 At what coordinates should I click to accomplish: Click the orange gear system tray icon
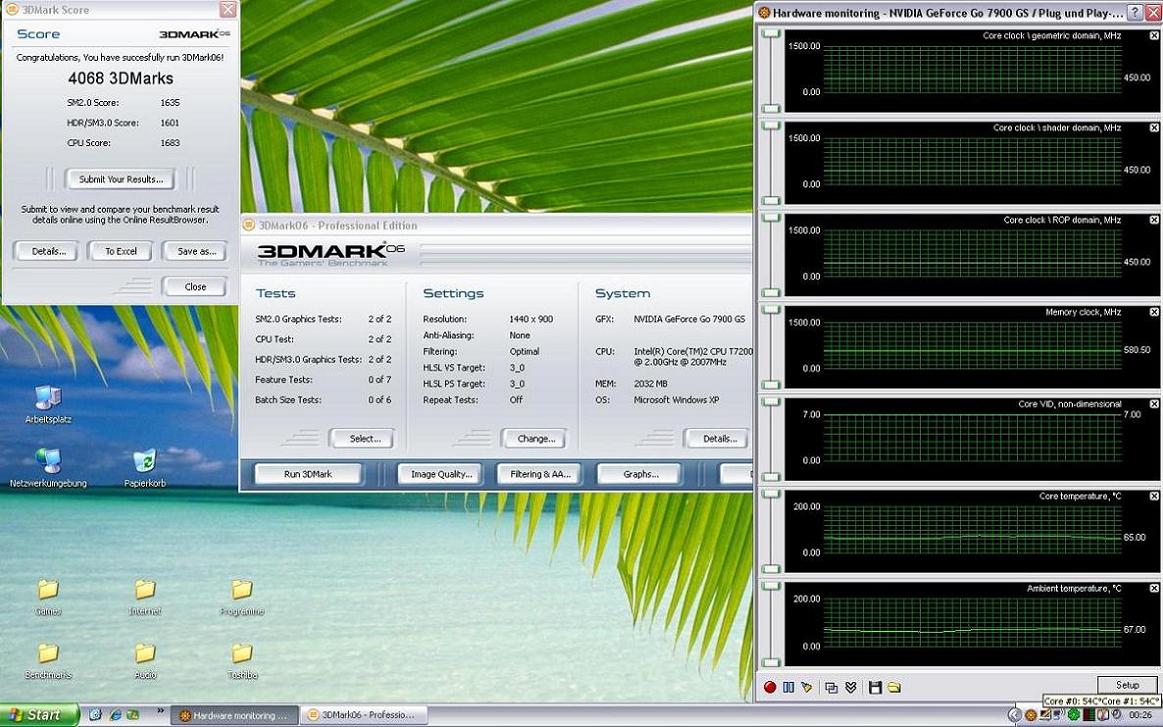coord(1030,715)
